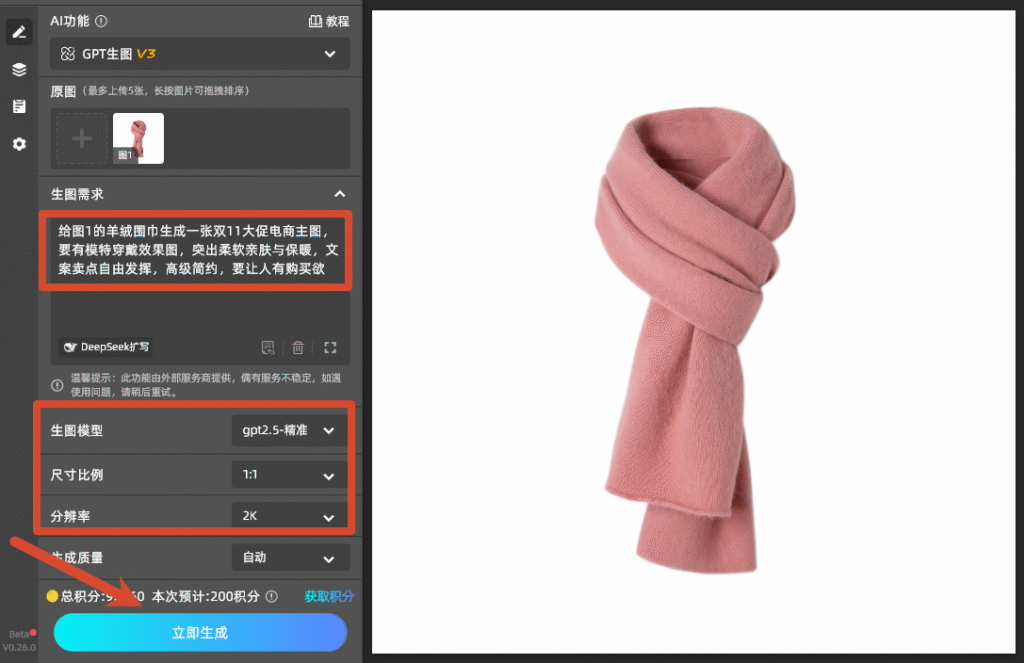Click the 立即生成 generate button
This screenshot has height=663, width=1024.
(x=200, y=632)
